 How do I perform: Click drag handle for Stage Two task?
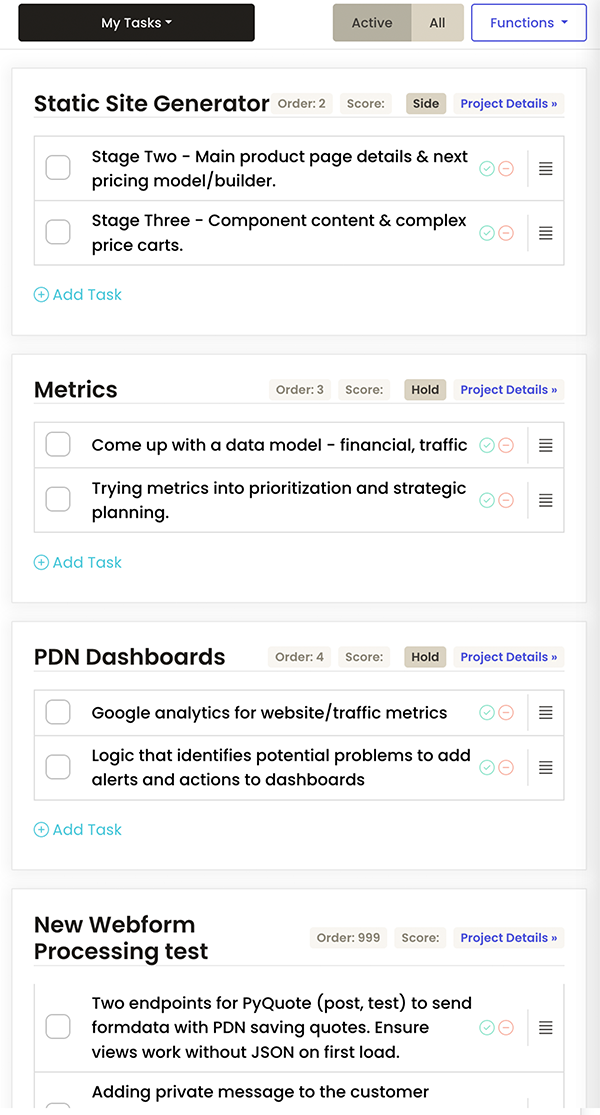coord(546,169)
